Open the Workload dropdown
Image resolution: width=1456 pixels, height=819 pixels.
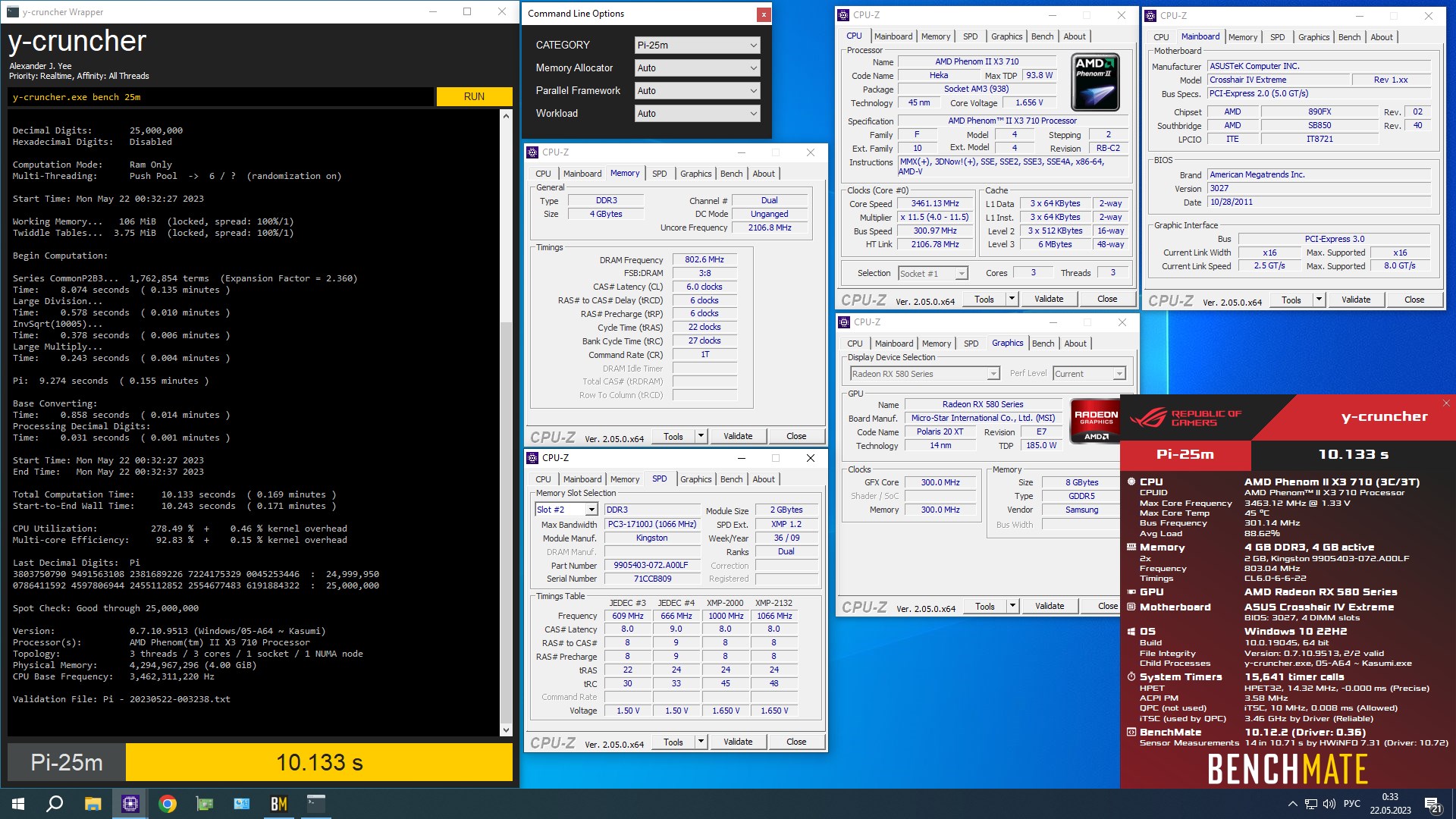pos(696,114)
